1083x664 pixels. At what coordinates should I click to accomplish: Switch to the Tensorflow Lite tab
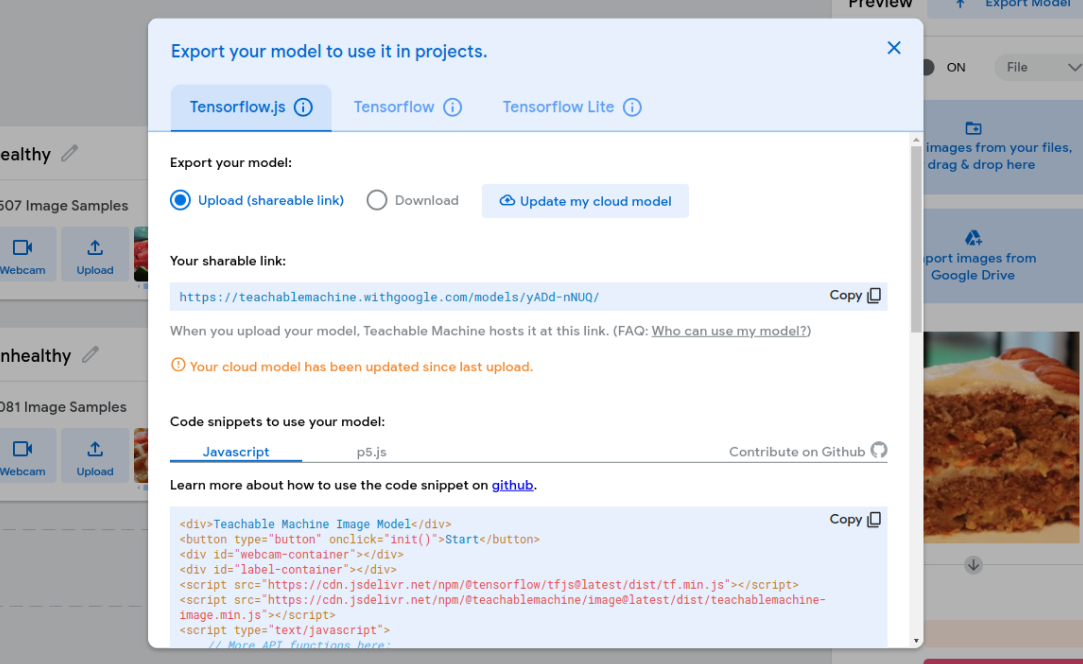558,107
